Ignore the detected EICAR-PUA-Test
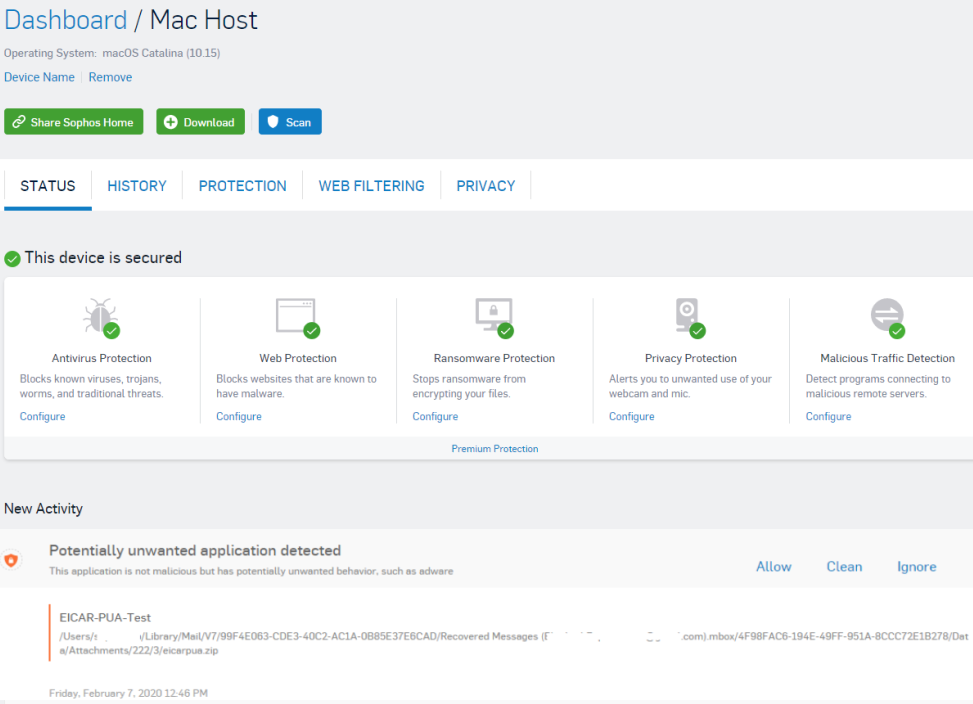Viewport: 973px width, 704px height. click(916, 566)
